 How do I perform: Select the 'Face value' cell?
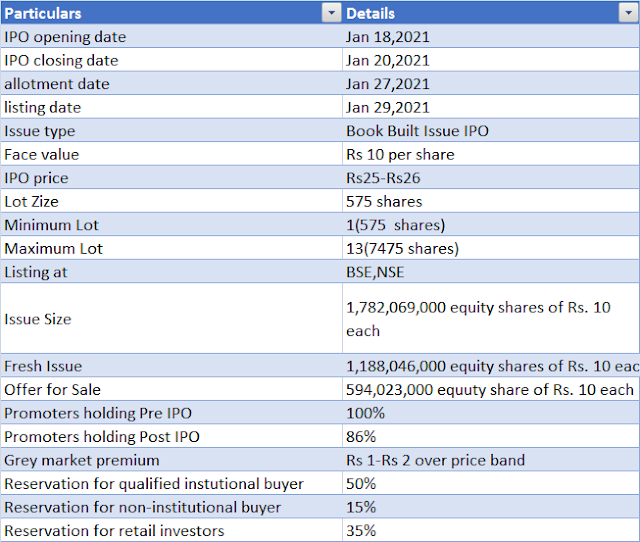coord(171,154)
